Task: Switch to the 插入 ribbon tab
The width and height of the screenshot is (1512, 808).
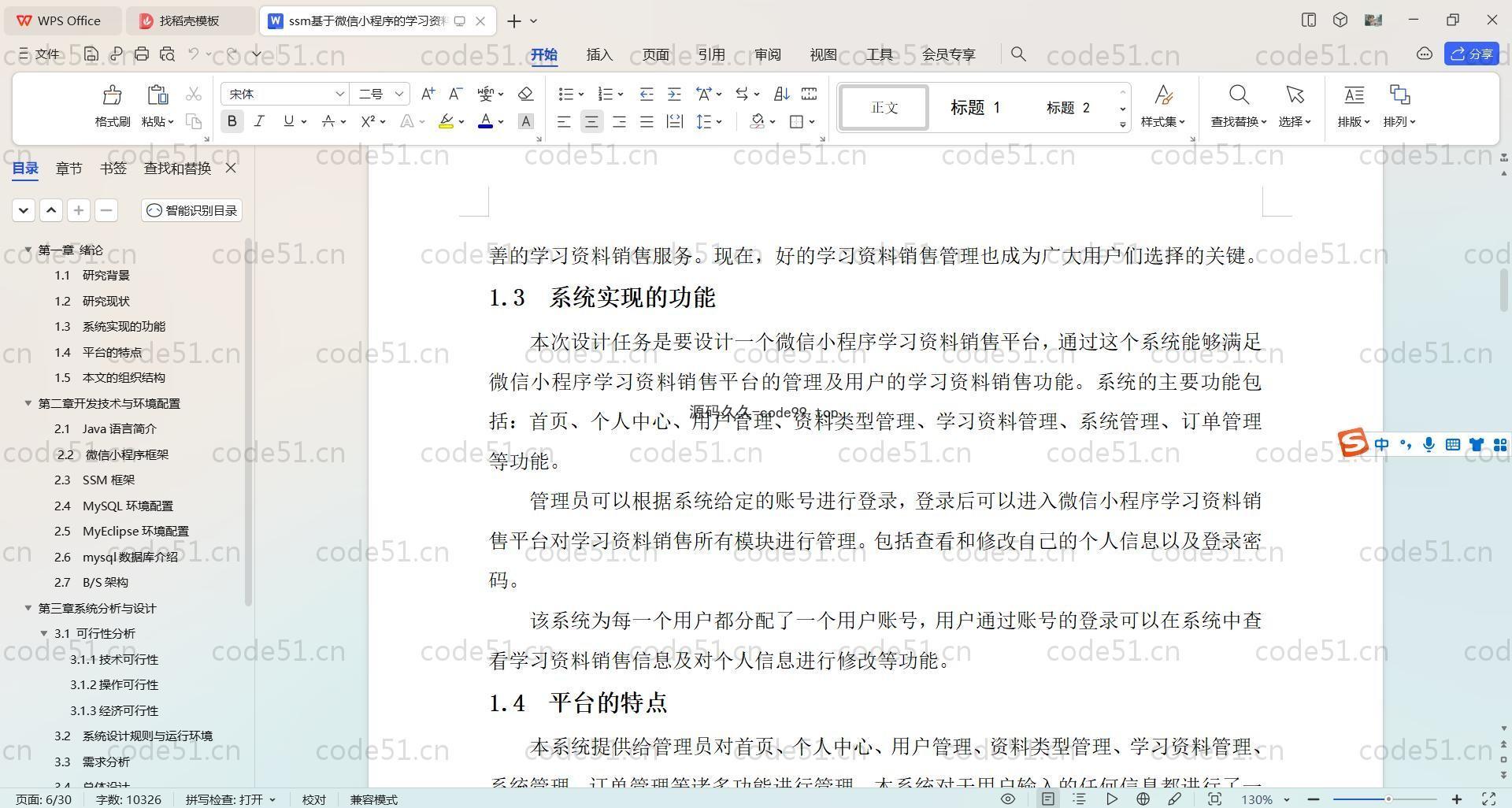Action: click(599, 54)
